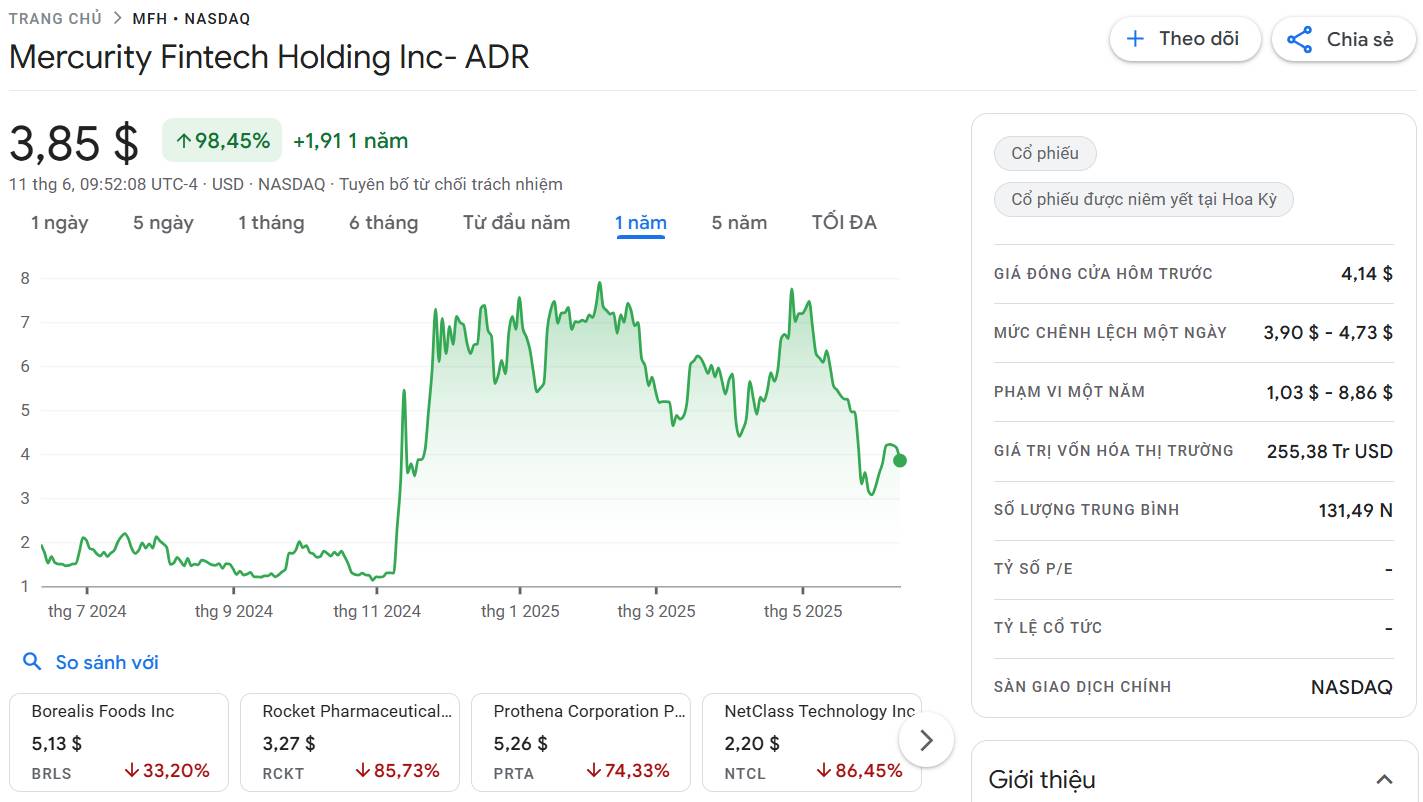Click PHẠM VI MỘT NĂM label
The image size is (1423, 802).
(x=1069, y=392)
